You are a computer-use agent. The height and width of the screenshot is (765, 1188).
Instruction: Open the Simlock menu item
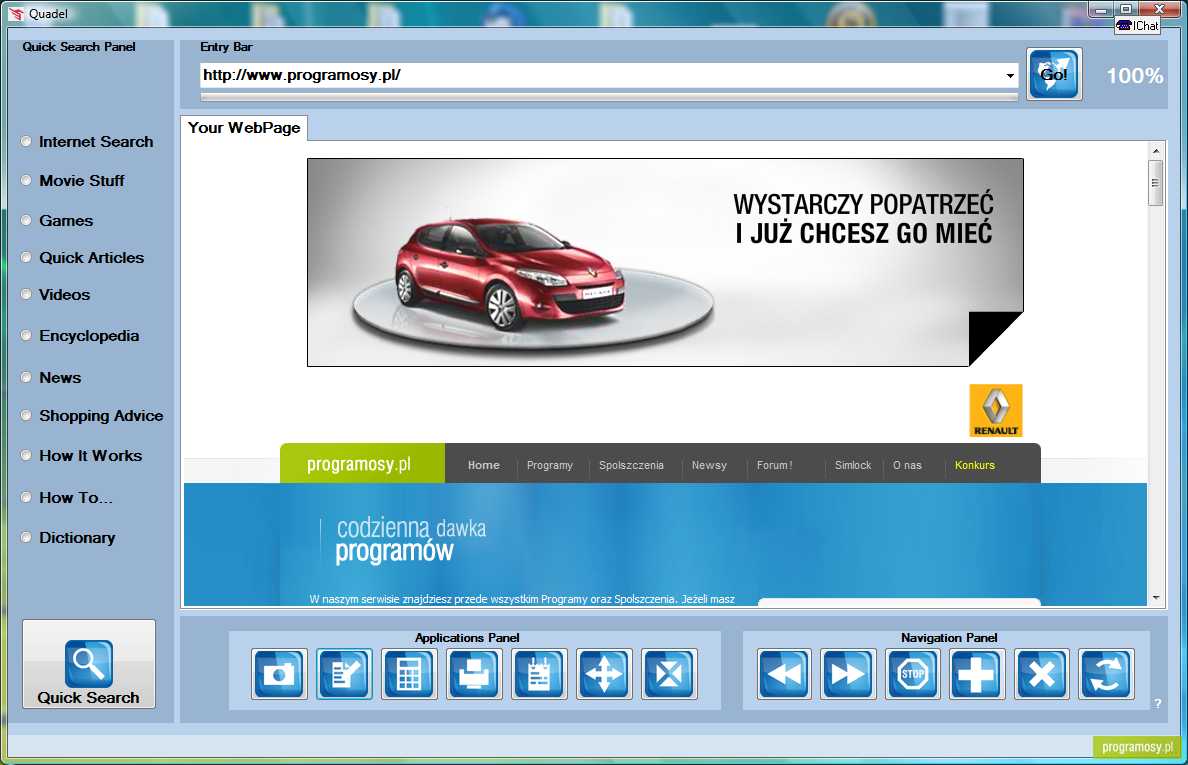853,465
